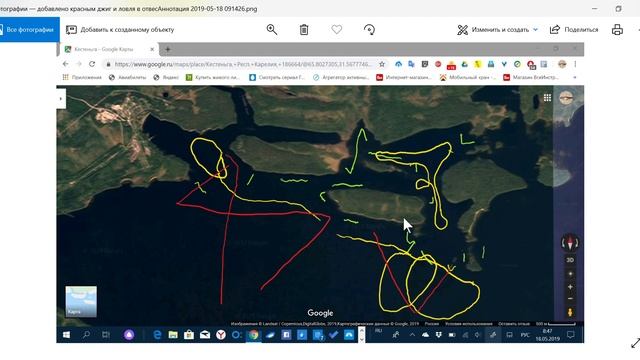
Task: Open the Магазин Брайнстр... bookmark
Action: point(531,77)
